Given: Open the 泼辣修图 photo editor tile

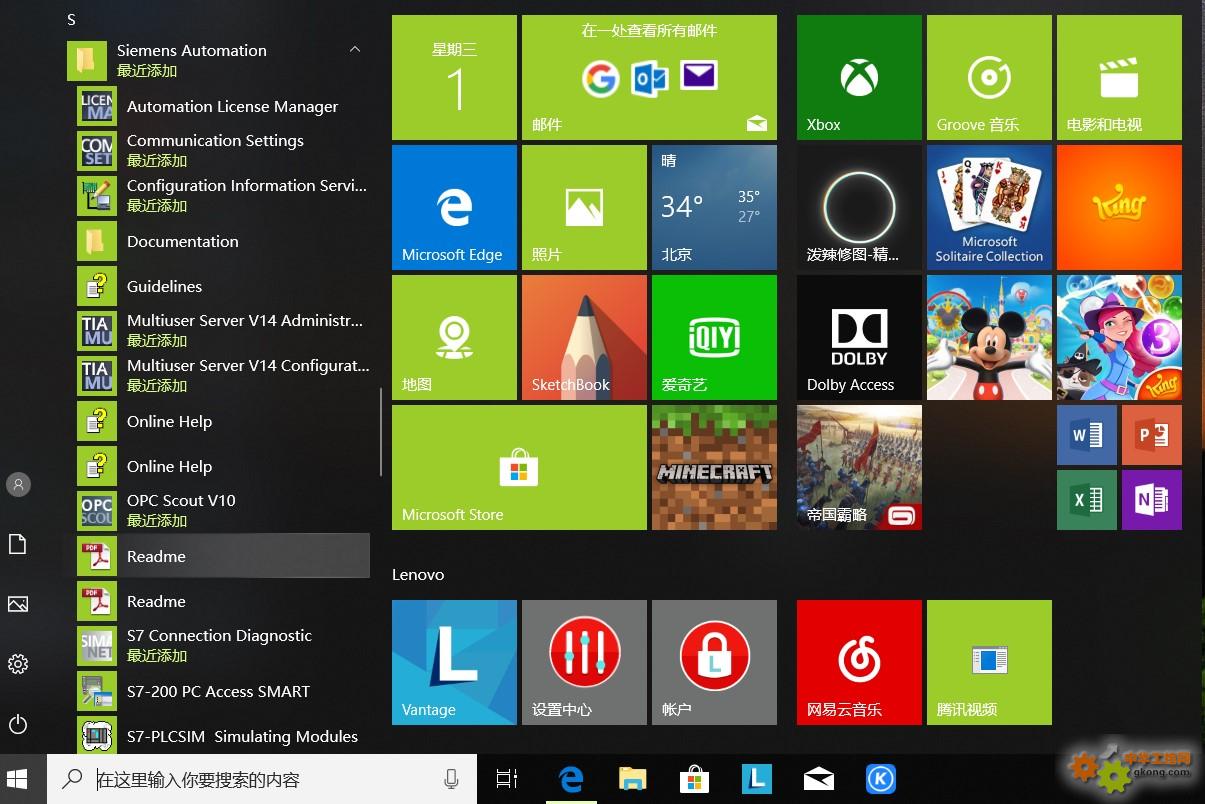Looking at the screenshot, I should [x=859, y=207].
